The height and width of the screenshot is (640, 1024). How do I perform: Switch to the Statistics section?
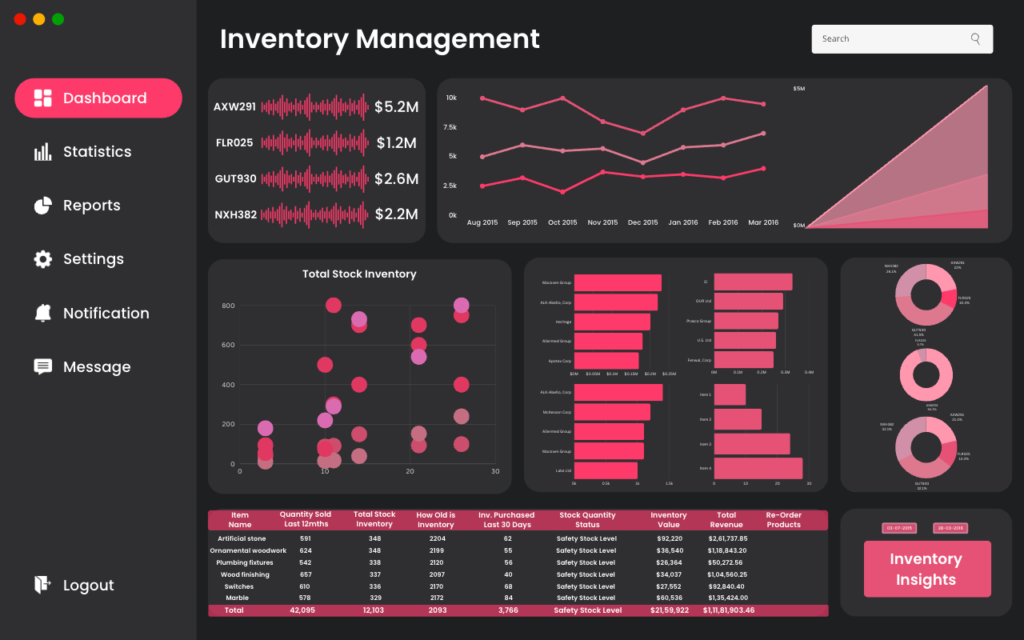pyautogui.click(x=97, y=151)
